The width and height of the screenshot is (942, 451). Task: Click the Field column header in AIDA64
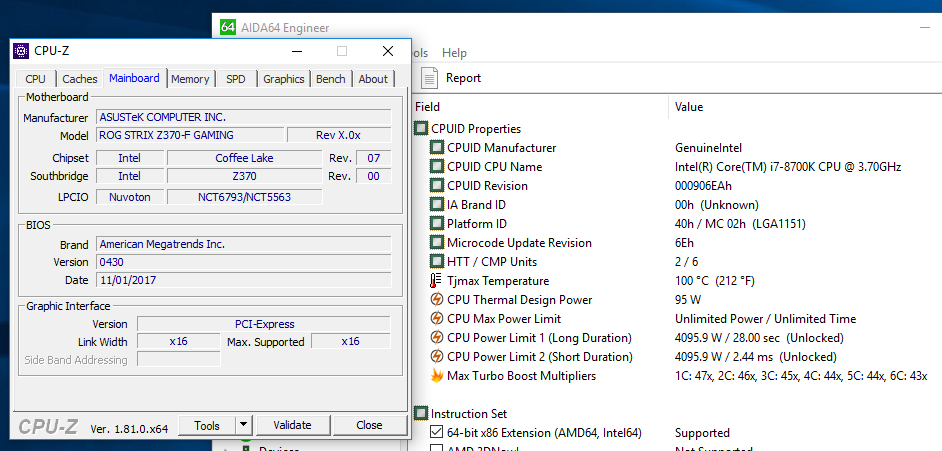(428, 107)
